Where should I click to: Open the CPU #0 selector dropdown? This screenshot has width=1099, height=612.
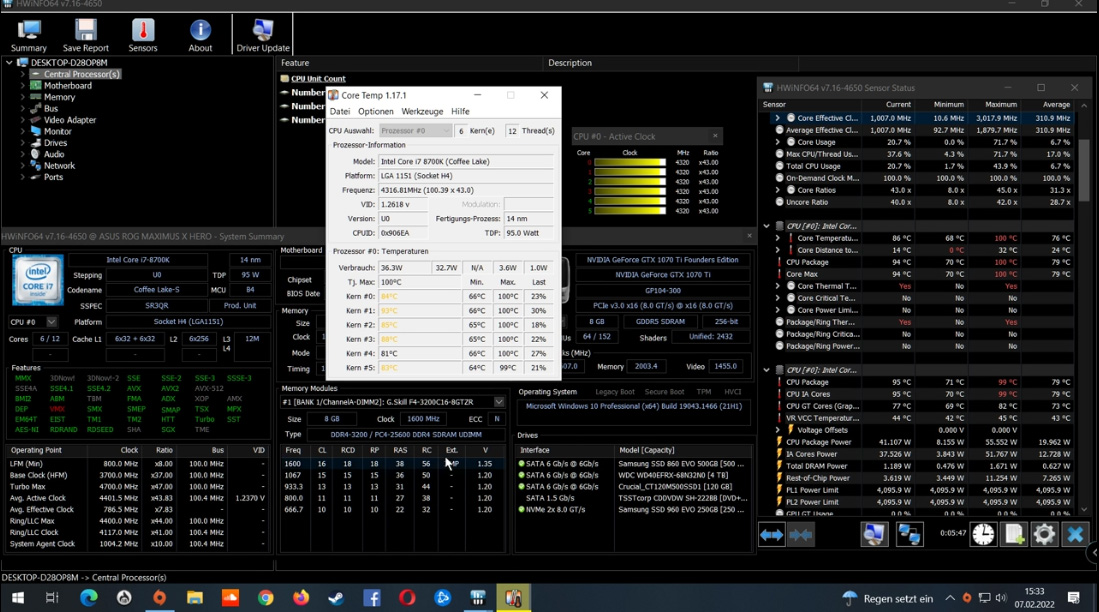(51, 322)
